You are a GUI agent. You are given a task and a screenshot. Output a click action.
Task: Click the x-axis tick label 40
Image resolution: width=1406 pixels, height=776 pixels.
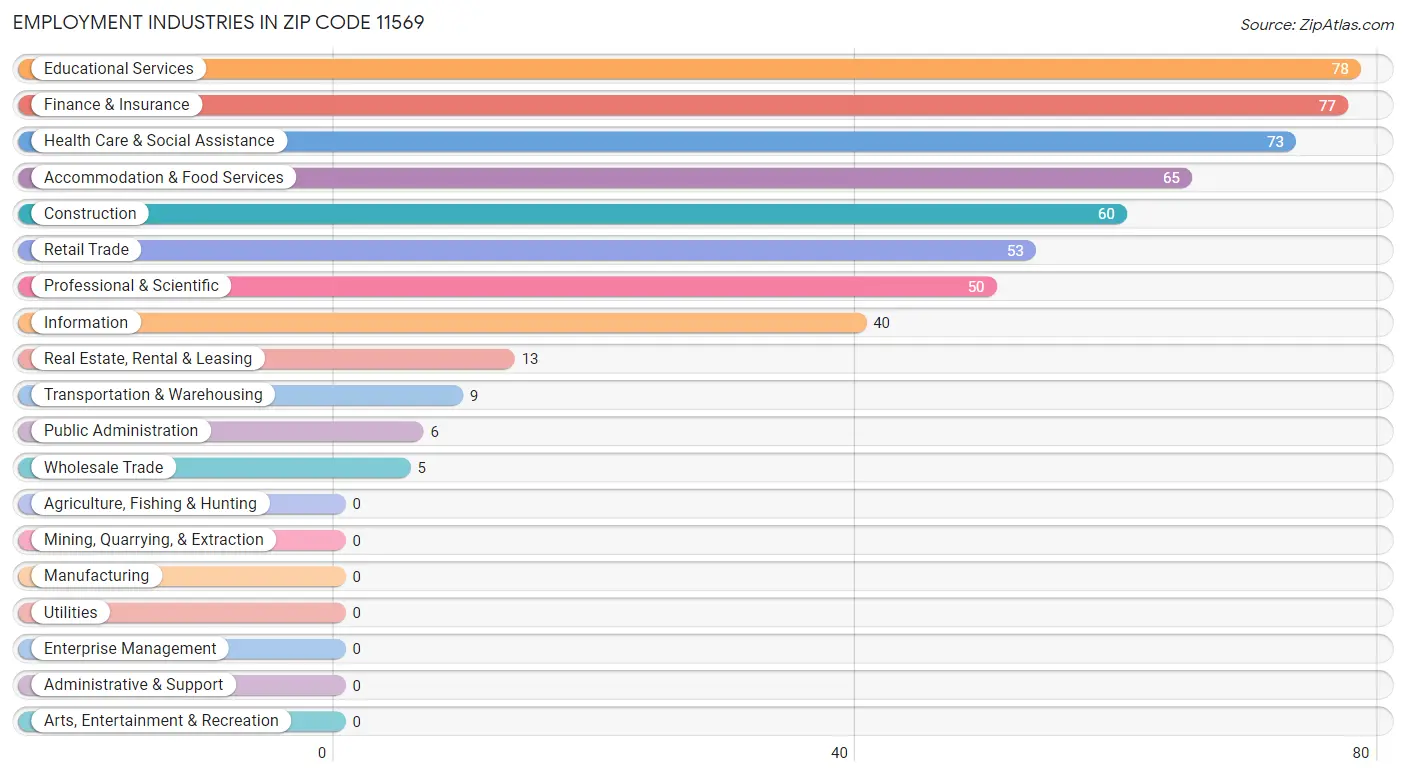[x=840, y=753]
